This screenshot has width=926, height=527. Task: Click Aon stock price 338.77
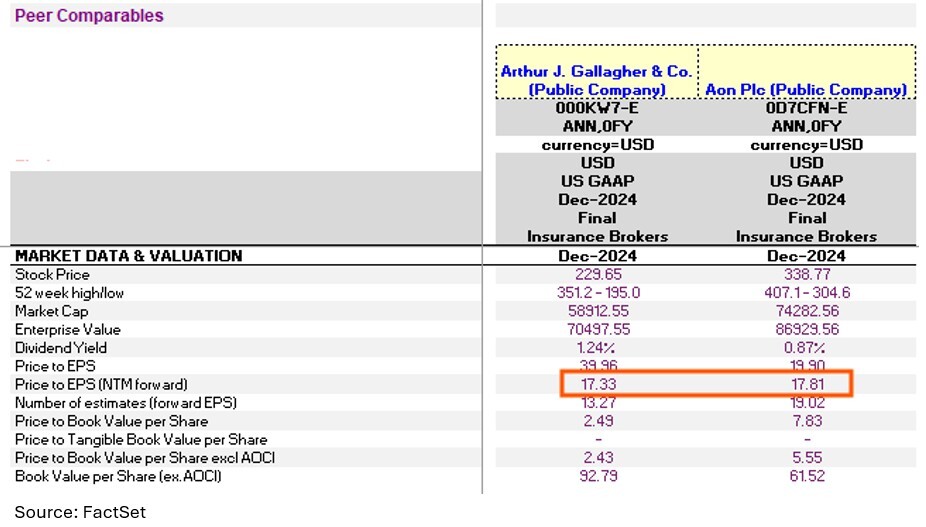tap(807, 275)
